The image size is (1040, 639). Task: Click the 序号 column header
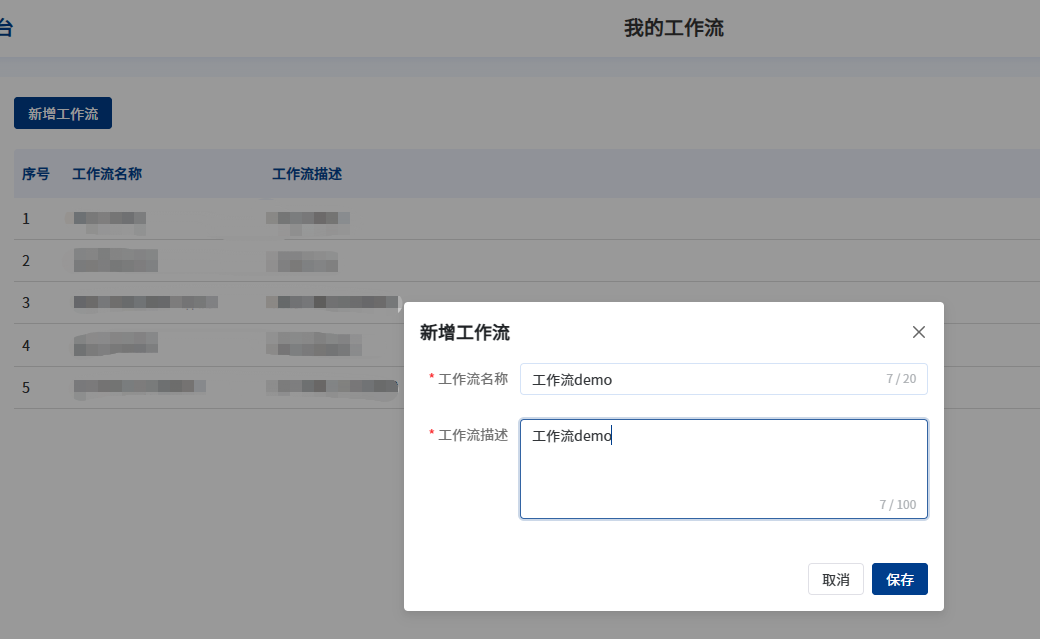point(36,174)
